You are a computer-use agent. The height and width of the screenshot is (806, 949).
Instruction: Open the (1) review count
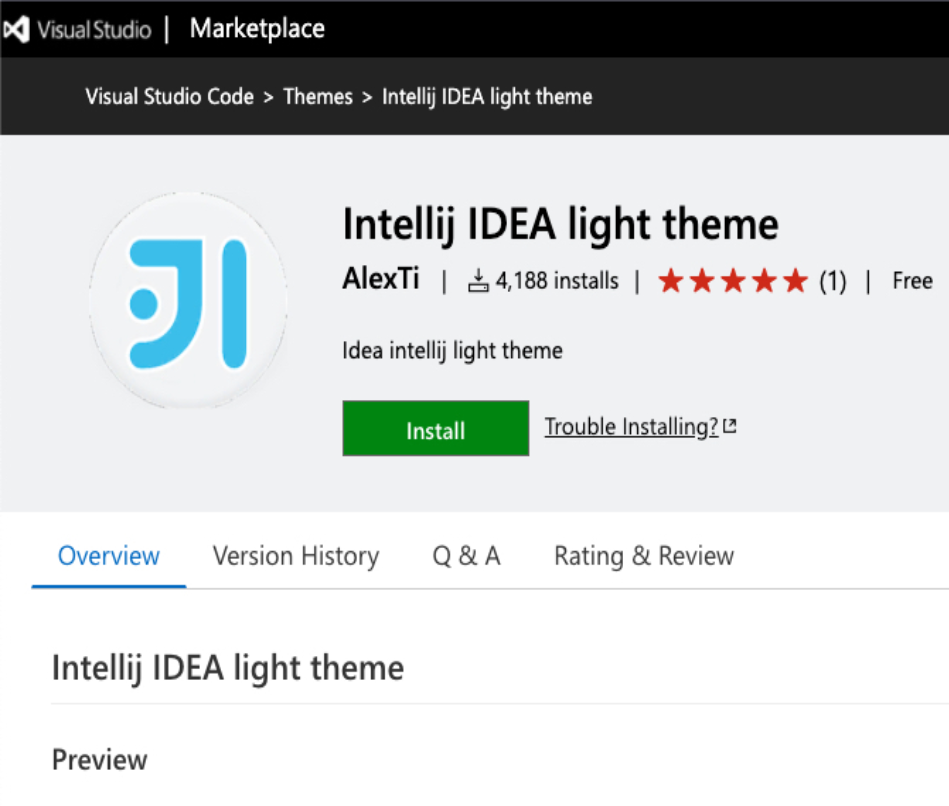(832, 282)
